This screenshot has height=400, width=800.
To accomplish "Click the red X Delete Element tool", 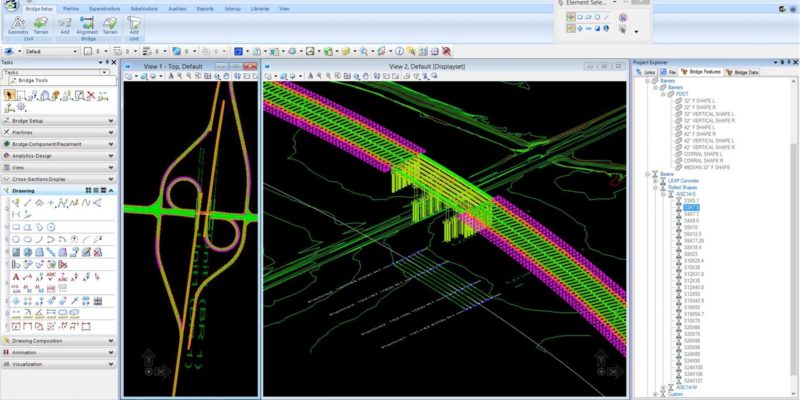I will [x=91, y=95].
